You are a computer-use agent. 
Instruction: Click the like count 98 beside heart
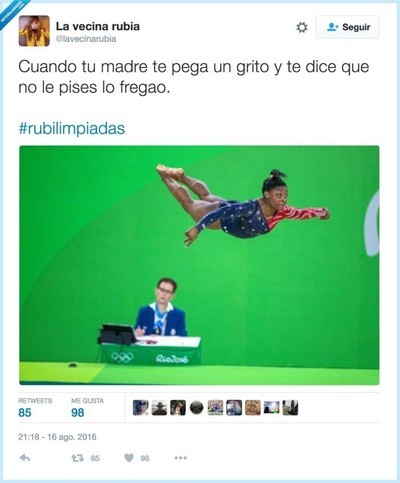145,458
